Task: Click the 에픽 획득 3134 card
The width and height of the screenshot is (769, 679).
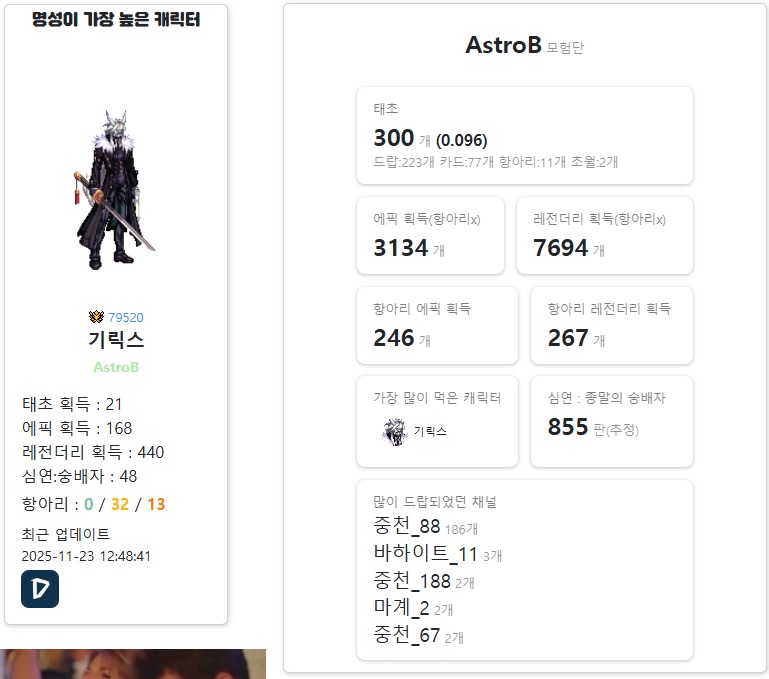Action: tap(430, 235)
